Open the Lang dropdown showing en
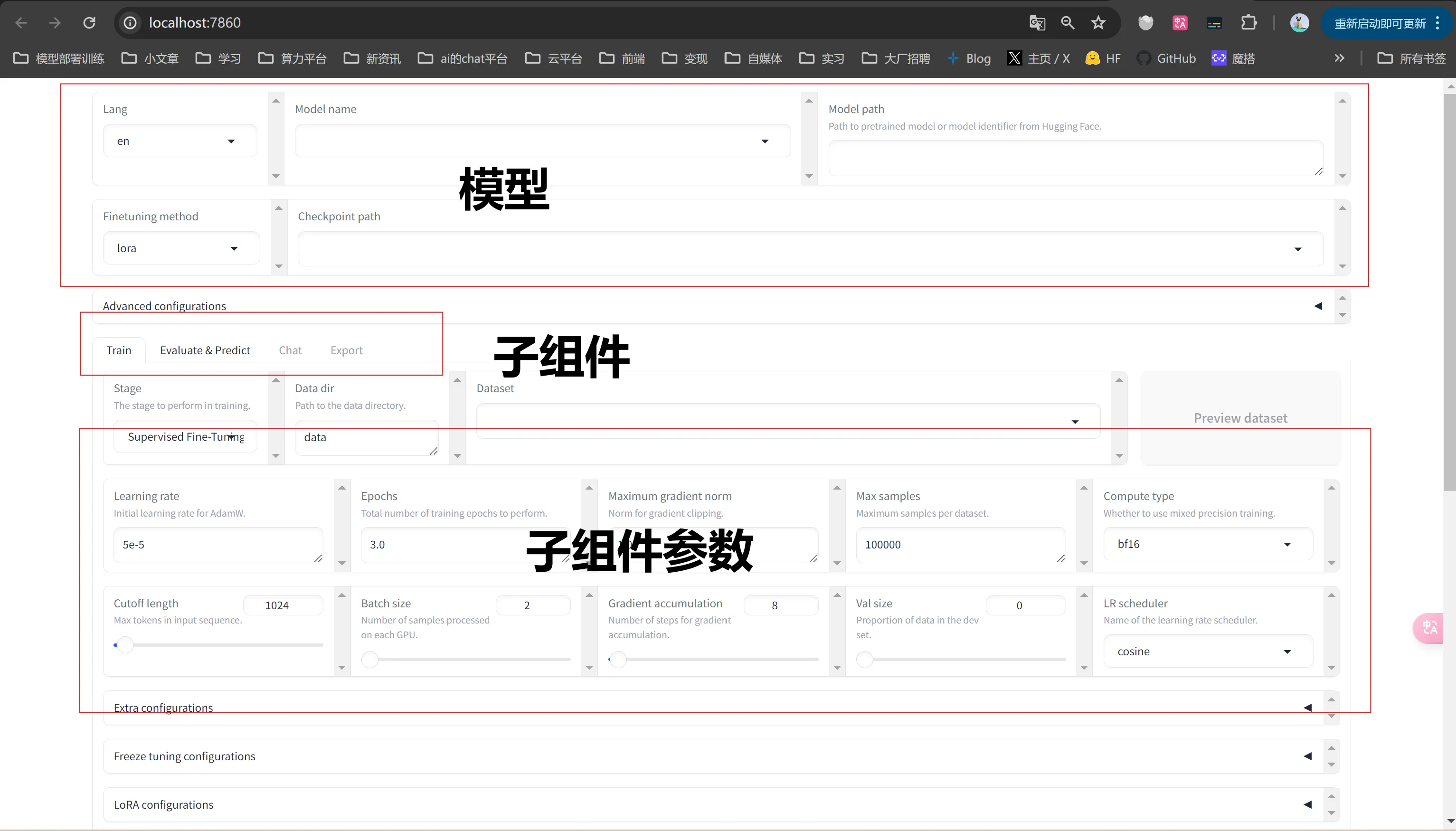Screen dimensions: 1456x831 180,141
